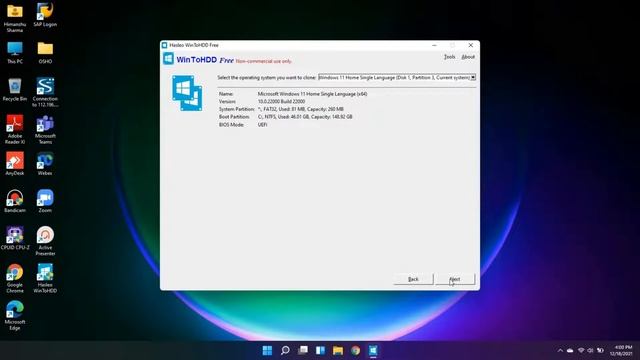
Task: Click WinToHDD taskbar app icon
Action: tap(373, 350)
